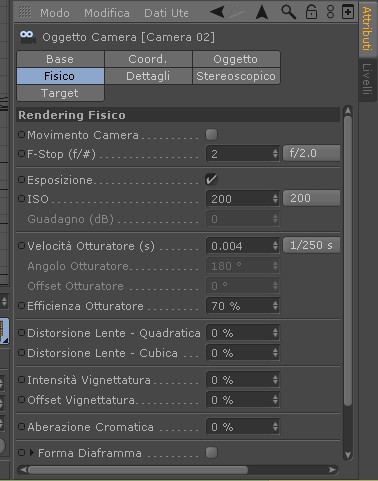Enable the Movimento Camera checkbox

coord(211,135)
